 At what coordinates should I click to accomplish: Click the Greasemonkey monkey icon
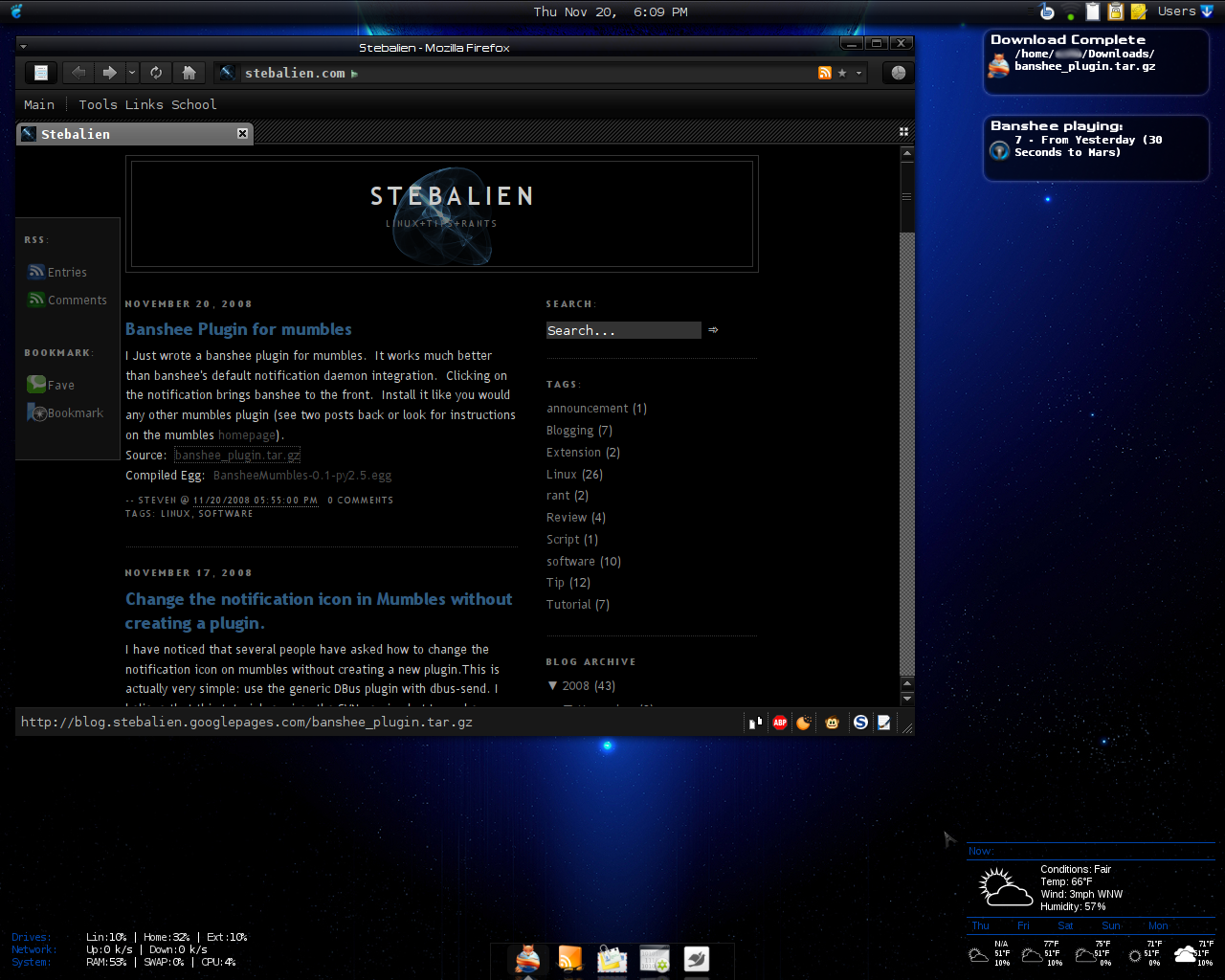coord(832,723)
